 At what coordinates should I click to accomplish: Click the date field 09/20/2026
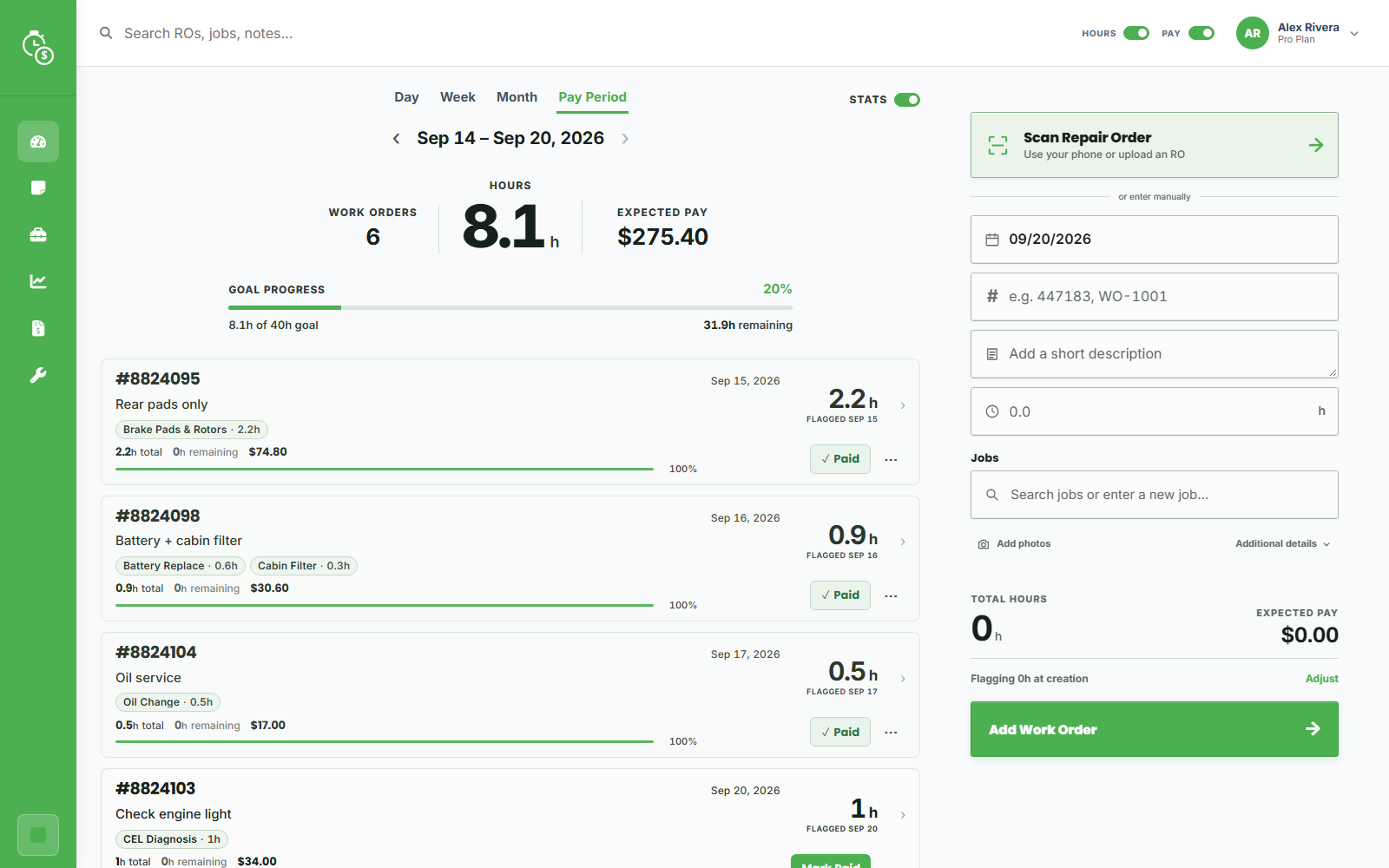(1154, 240)
